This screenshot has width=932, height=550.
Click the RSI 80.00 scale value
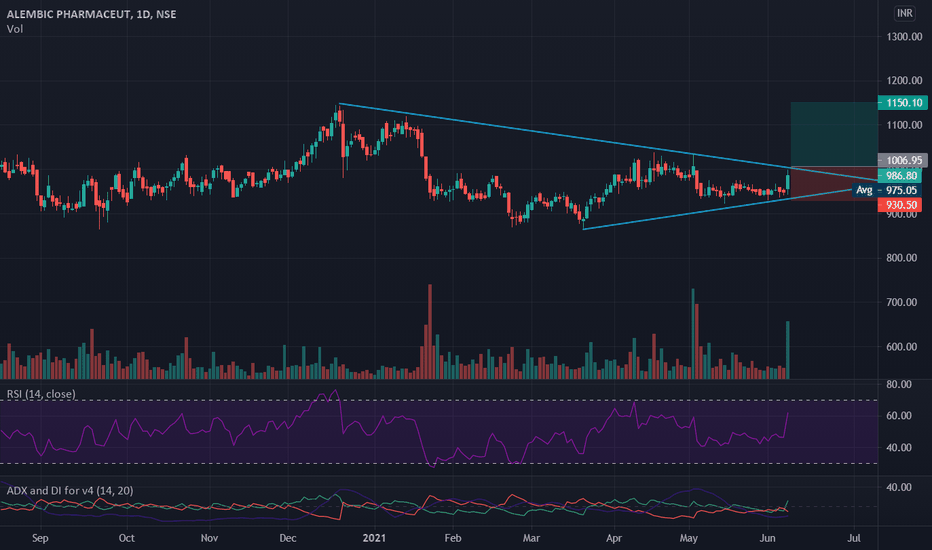(x=899, y=384)
